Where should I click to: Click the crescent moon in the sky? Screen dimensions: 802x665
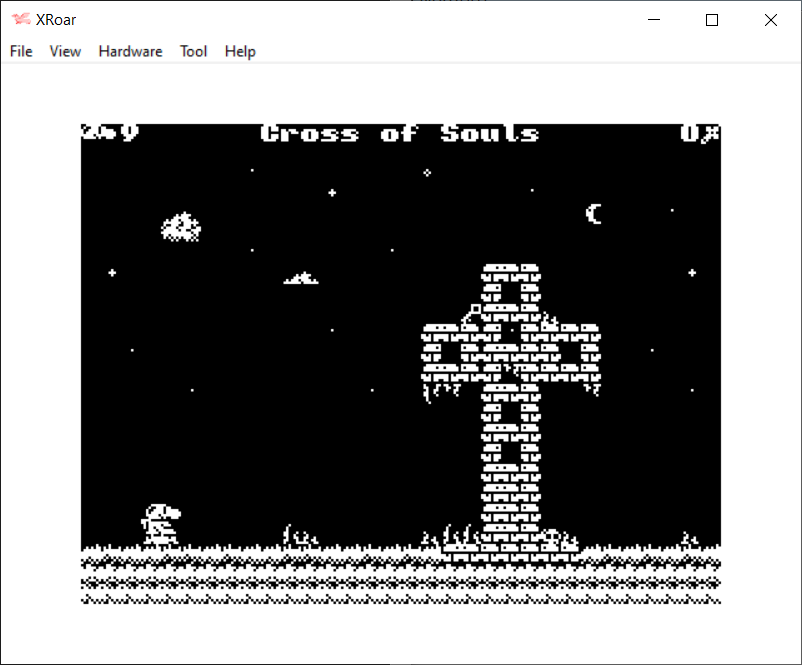pos(594,214)
